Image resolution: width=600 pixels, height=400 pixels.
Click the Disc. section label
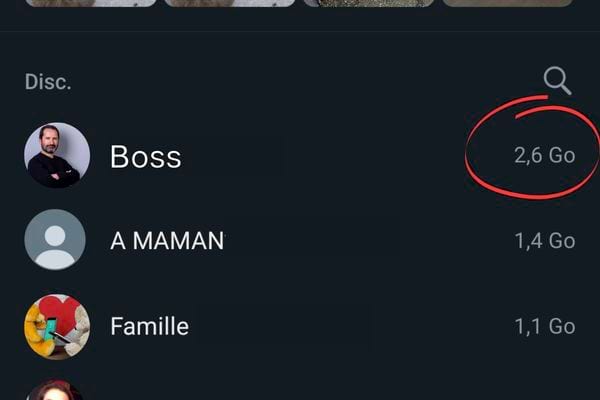pyautogui.click(x=48, y=82)
